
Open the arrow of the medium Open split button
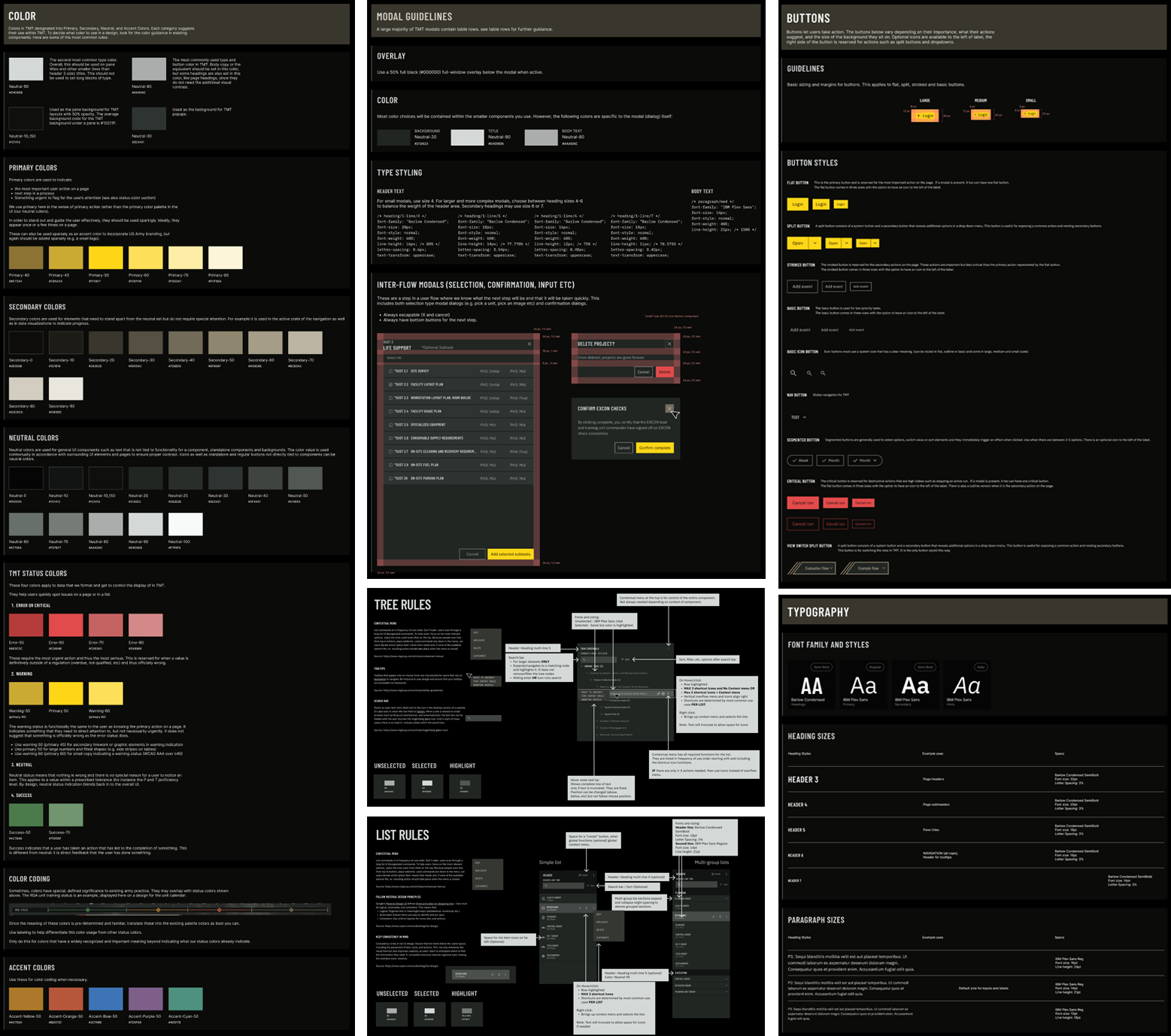[x=847, y=243]
